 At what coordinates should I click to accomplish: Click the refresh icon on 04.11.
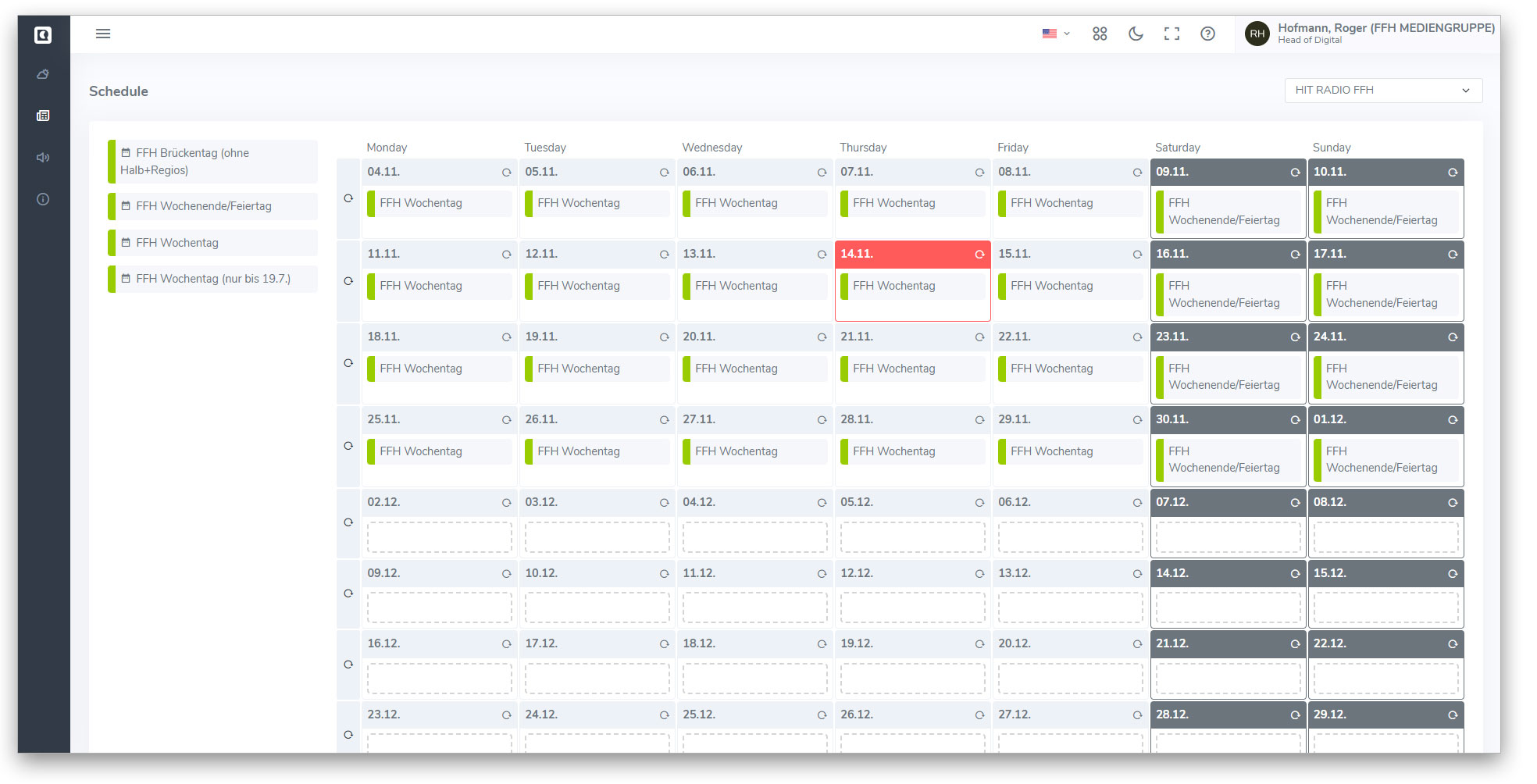(x=507, y=173)
